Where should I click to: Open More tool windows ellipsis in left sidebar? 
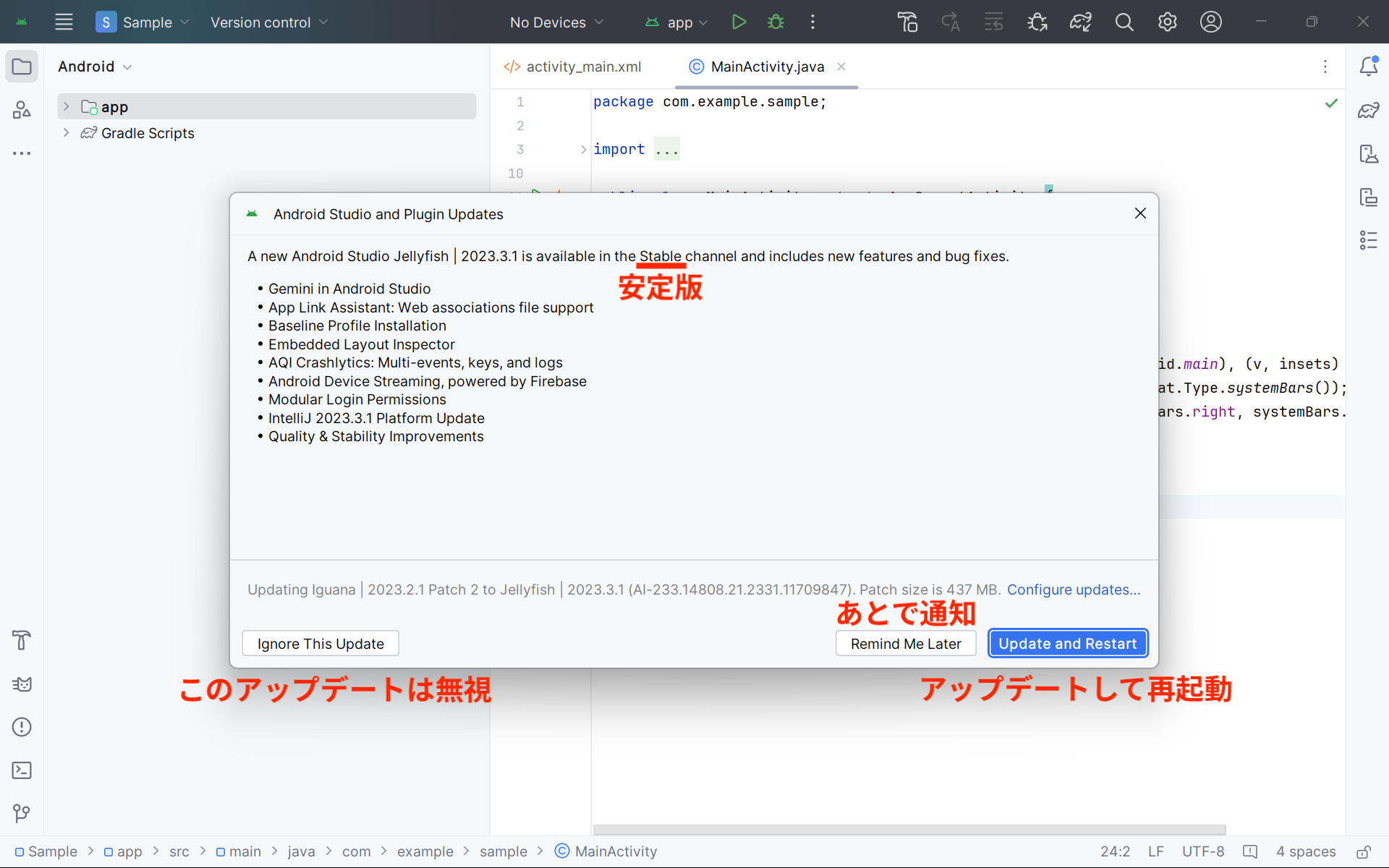[x=22, y=153]
